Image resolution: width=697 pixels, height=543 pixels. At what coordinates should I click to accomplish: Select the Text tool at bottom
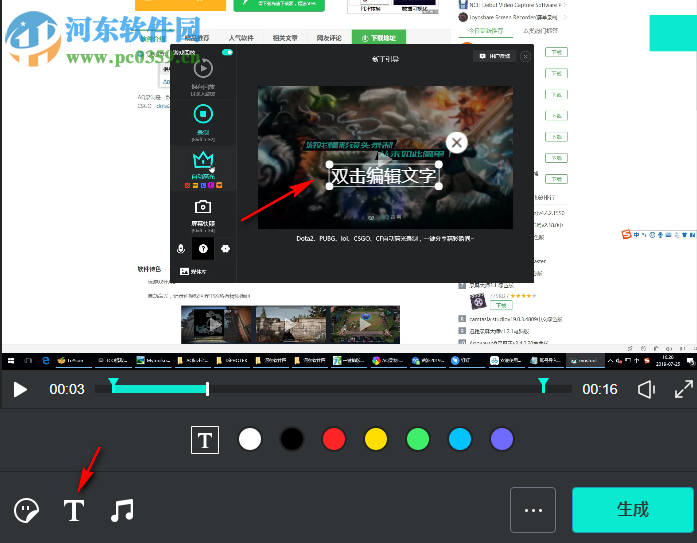[74, 510]
